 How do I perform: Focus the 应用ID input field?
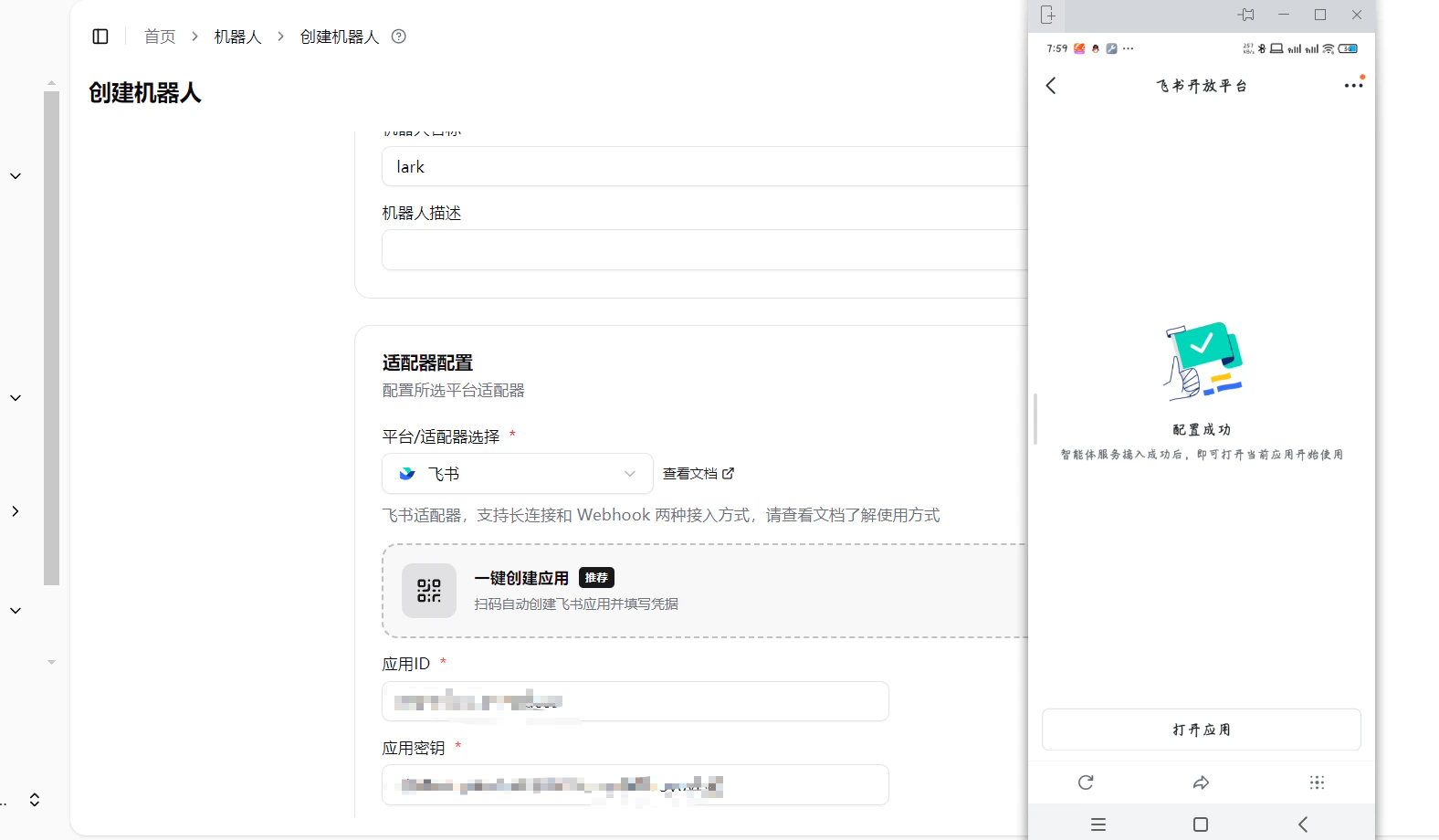[635, 701]
